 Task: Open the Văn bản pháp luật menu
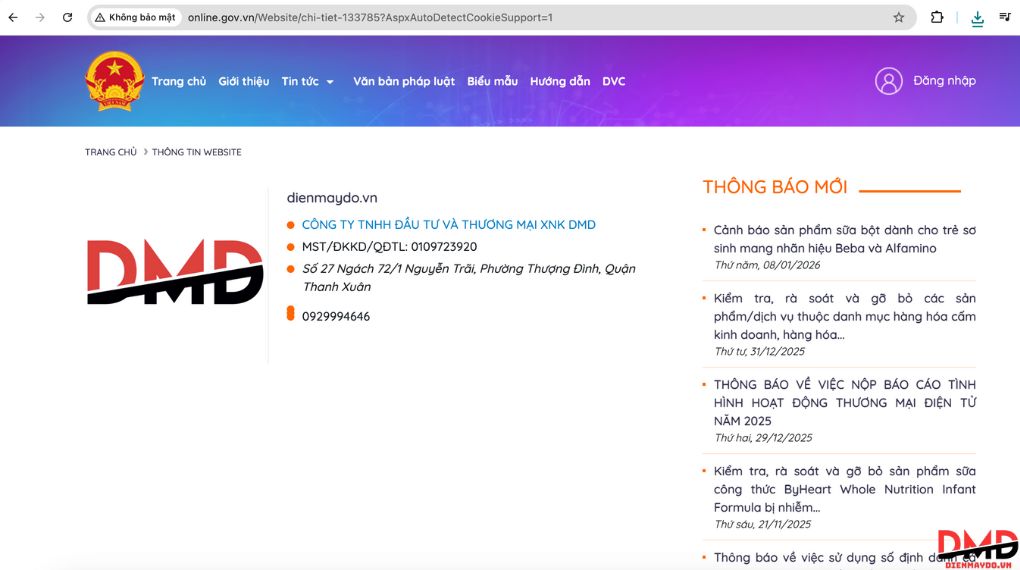(x=404, y=81)
